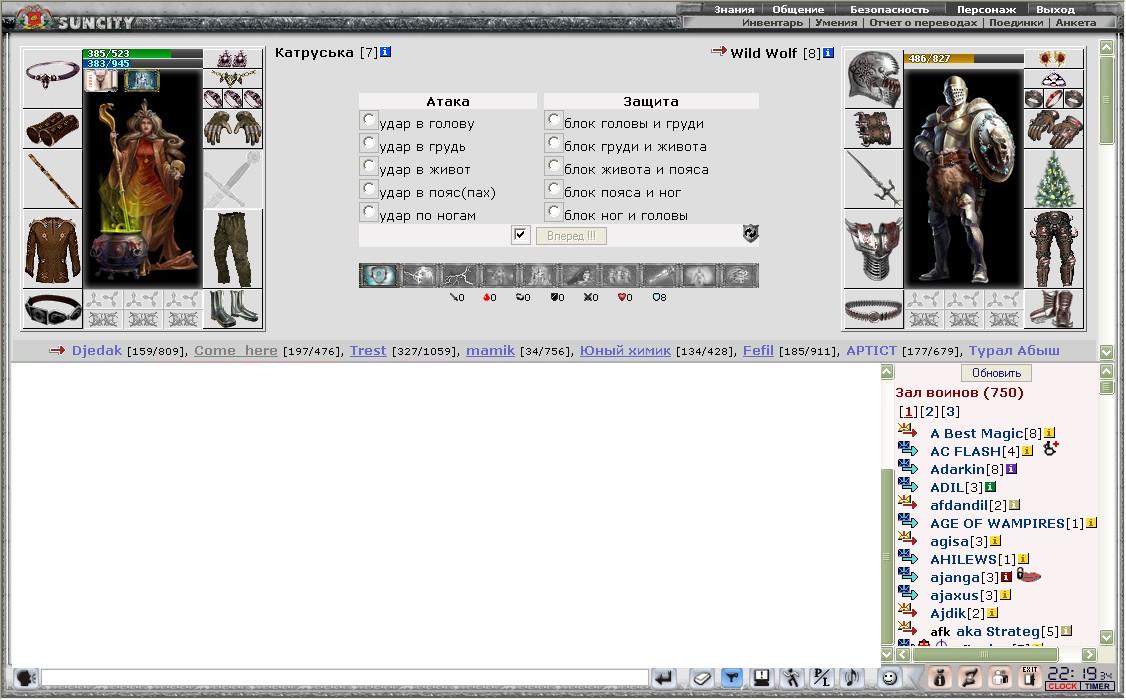
Task: Open the Поединки submenu item
Action: [1015, 22]
